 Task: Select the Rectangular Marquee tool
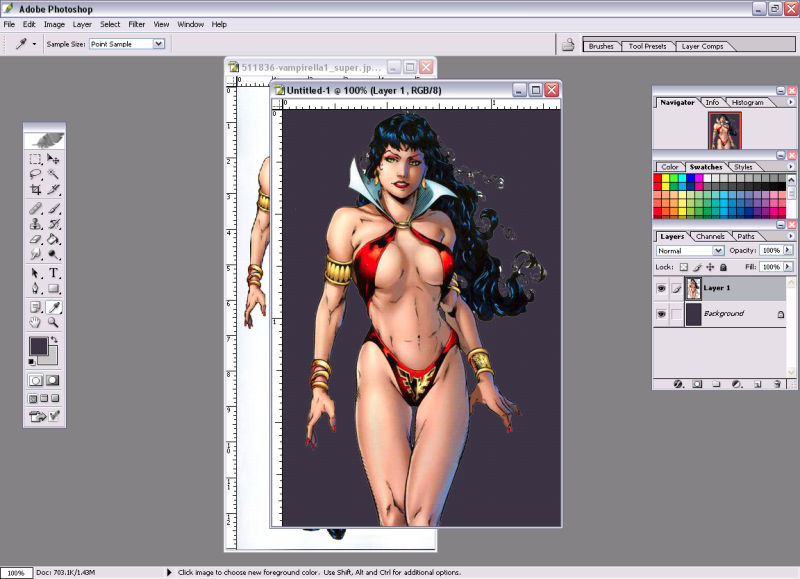[35, 159]
